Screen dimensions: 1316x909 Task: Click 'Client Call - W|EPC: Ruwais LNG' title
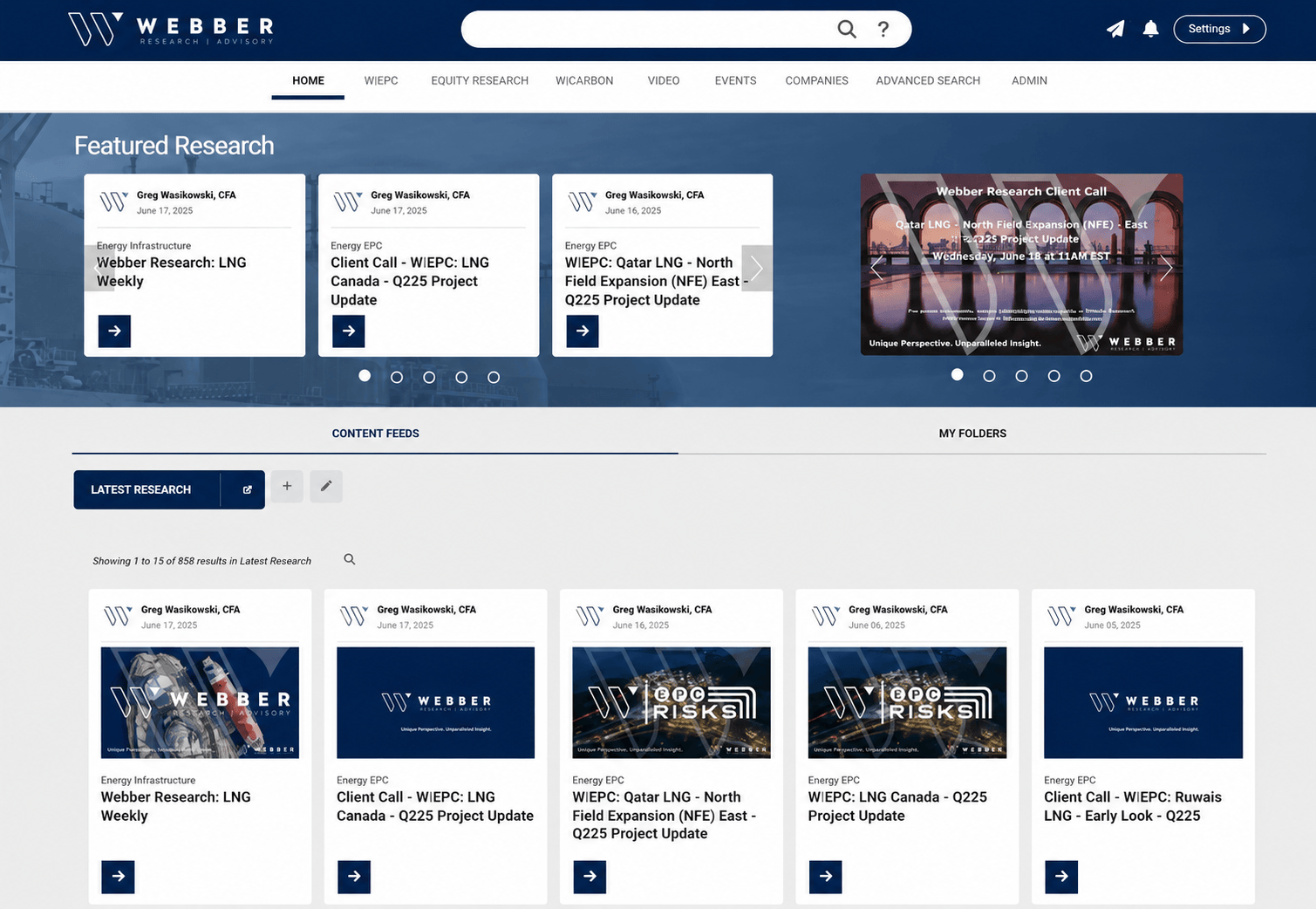point(1133,807)
